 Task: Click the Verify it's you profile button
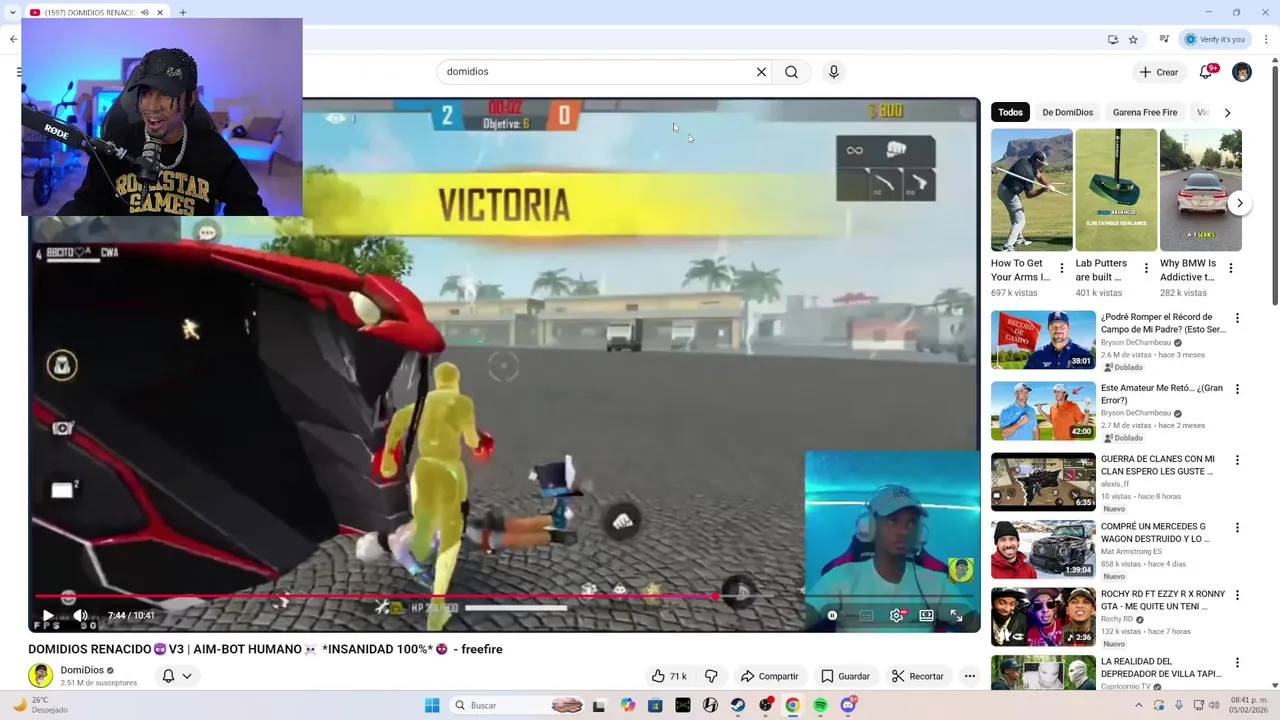(x=1215, y=39)
